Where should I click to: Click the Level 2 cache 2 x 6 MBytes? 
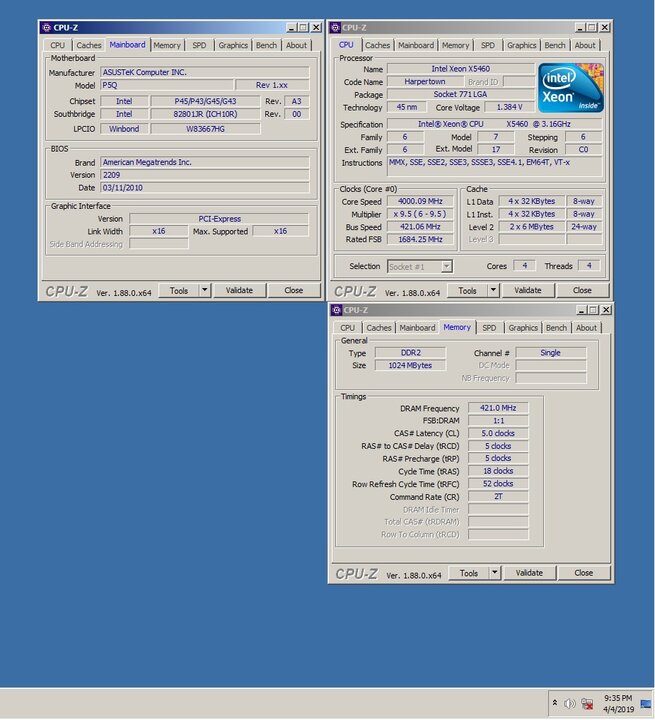(532, 227)
